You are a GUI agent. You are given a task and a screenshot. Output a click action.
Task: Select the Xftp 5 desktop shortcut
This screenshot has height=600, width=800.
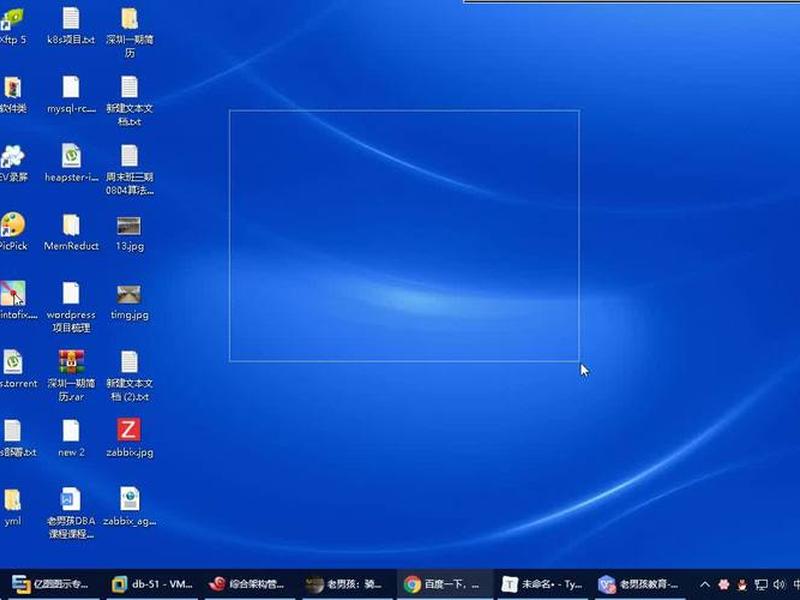pyautogui.click(x=12, y=19)
